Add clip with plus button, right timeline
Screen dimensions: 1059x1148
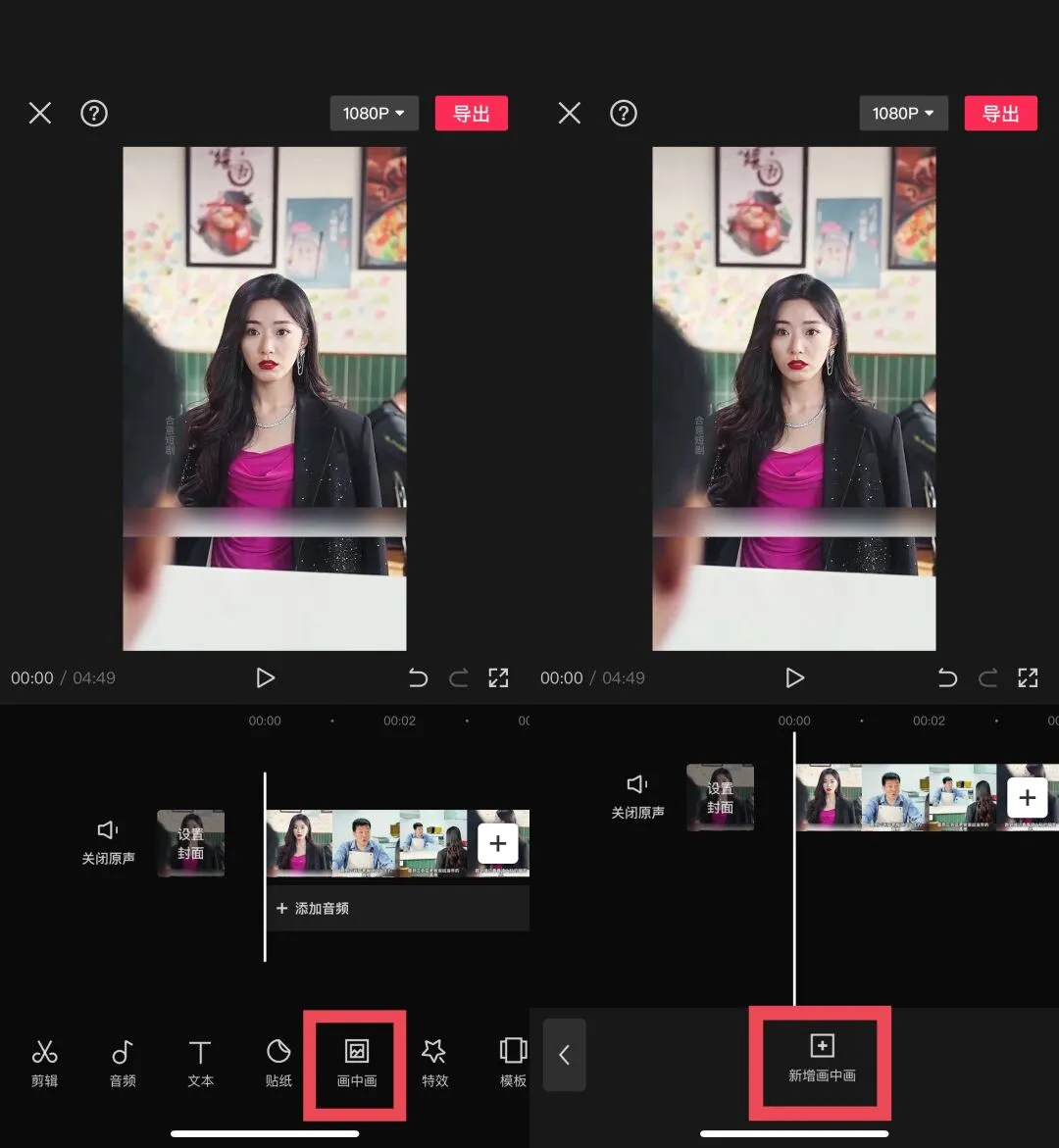click(x=1028, y=797)
